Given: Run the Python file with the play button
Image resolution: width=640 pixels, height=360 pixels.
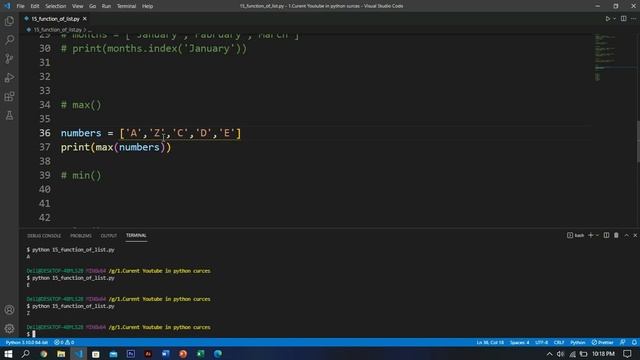Looking at the screenshot, I should [x=607, y=19].
